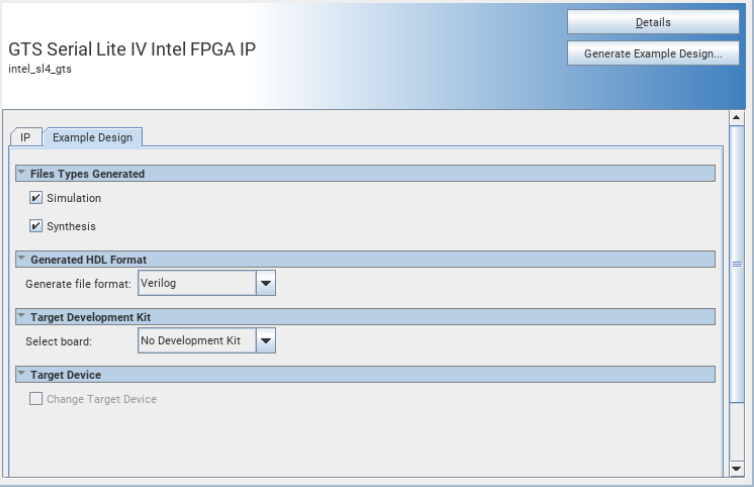Collapse the Generated HDL Format section triangle
754x487 pixels.
click(x=21, y=259)
